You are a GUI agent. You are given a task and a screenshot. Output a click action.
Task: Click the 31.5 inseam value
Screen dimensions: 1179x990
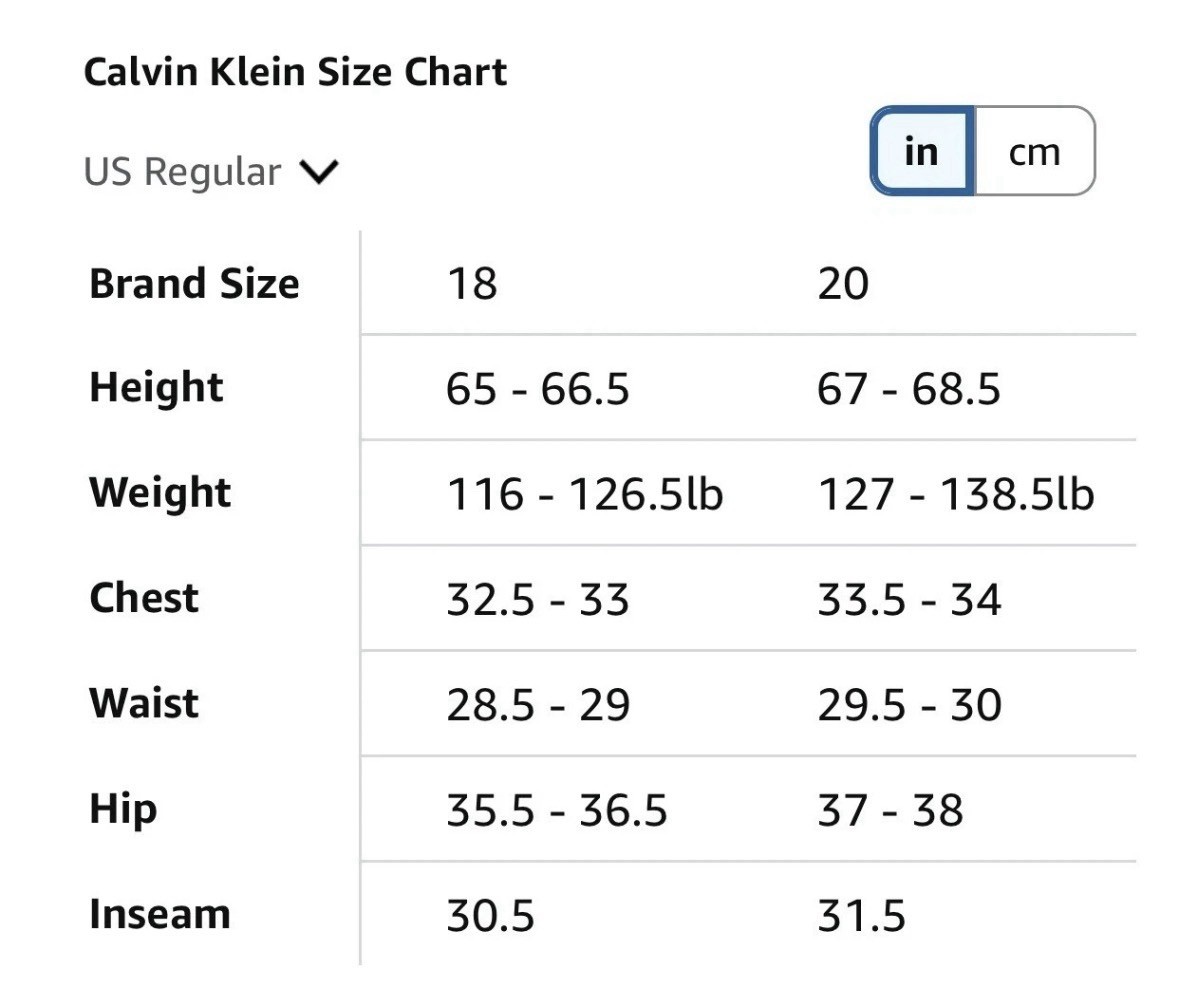[x=861, y=916]
